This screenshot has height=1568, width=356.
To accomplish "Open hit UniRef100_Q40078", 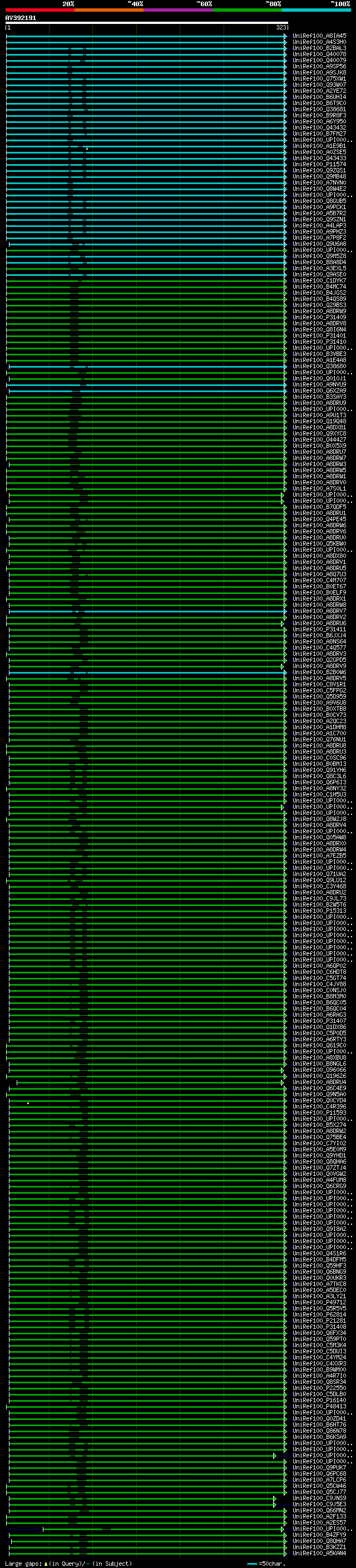I will (x=319, y=54).
